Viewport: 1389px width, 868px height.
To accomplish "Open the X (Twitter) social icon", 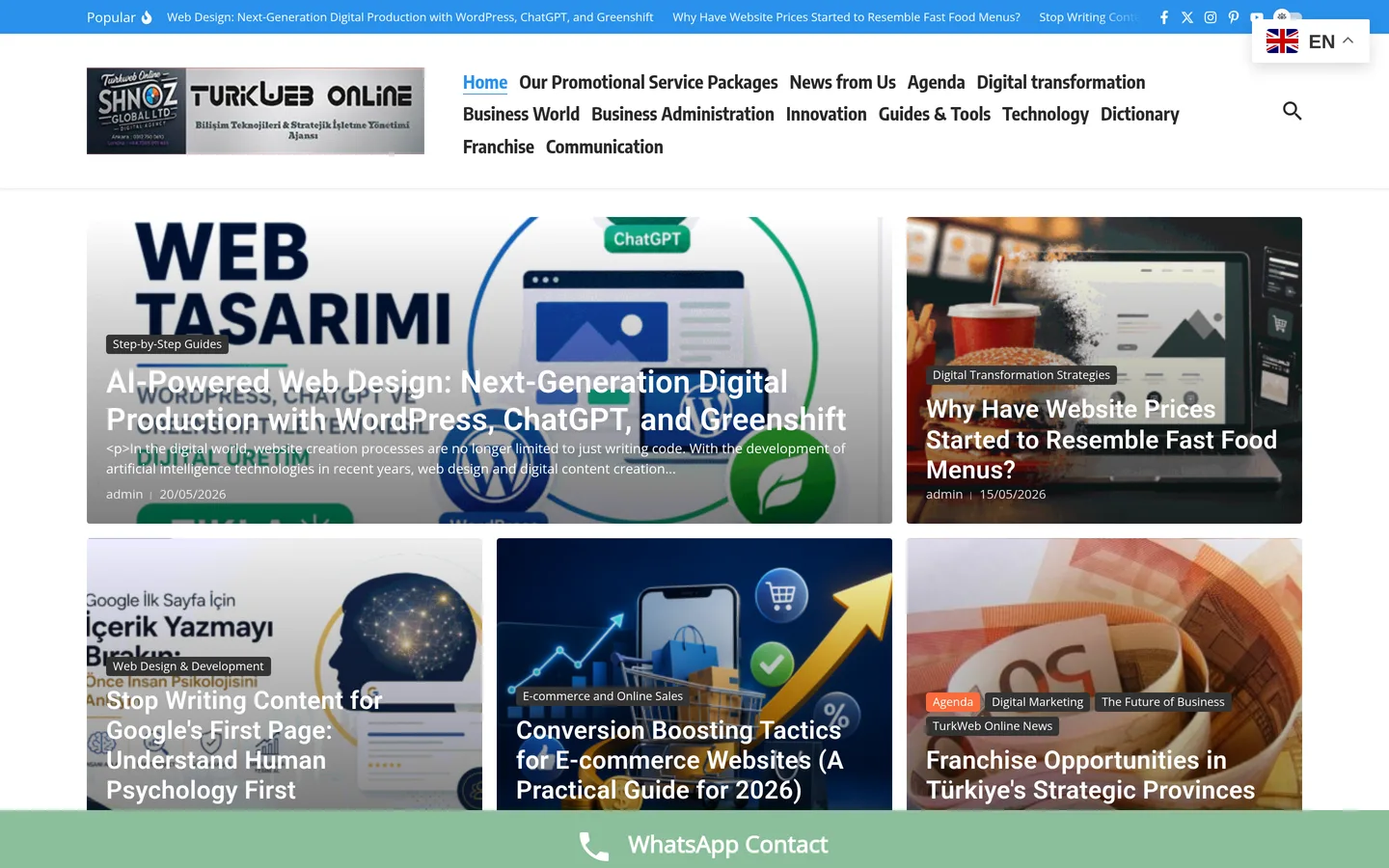I will [x=1187, y=17].
